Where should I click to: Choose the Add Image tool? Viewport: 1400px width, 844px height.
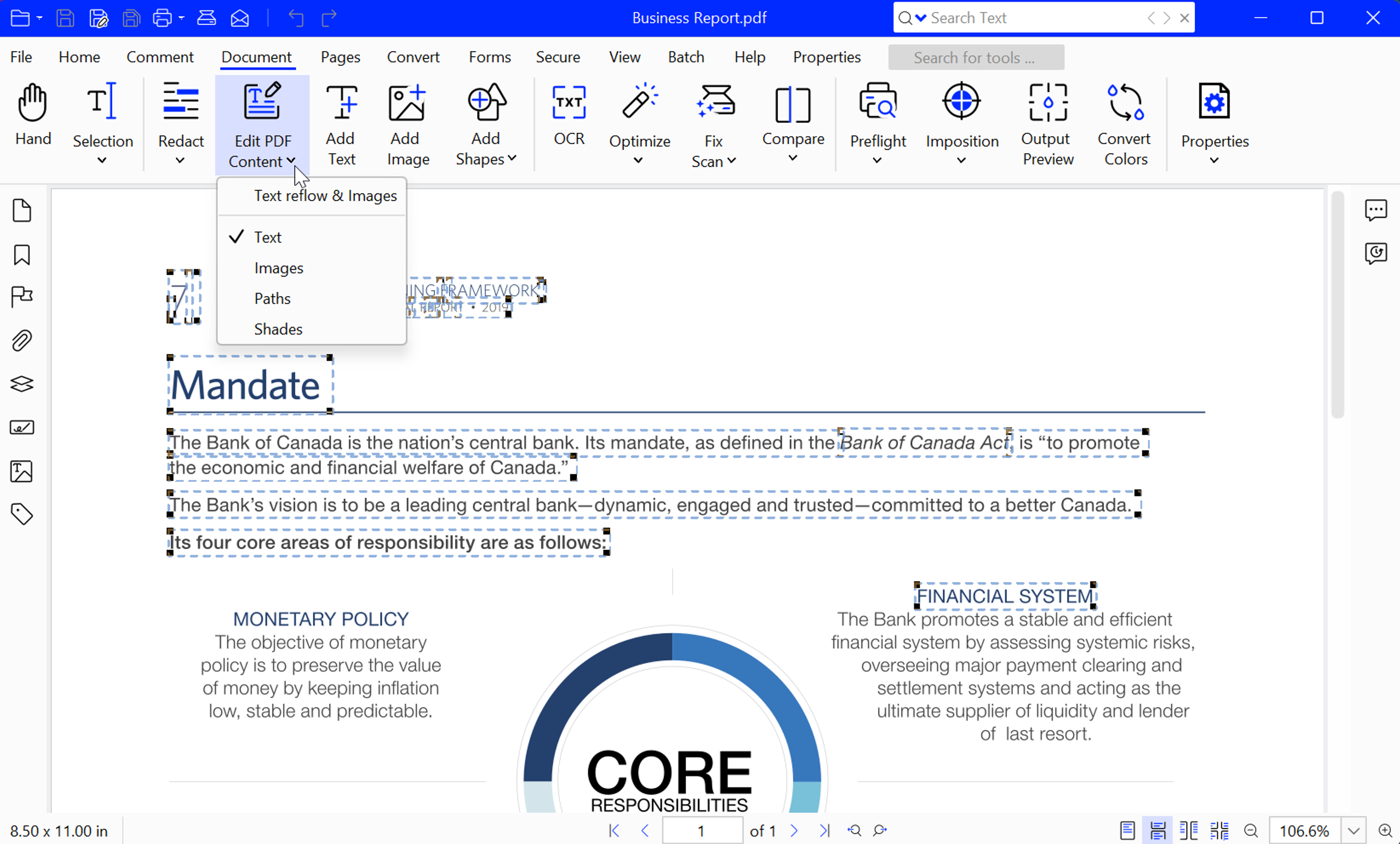click(407, 124)
